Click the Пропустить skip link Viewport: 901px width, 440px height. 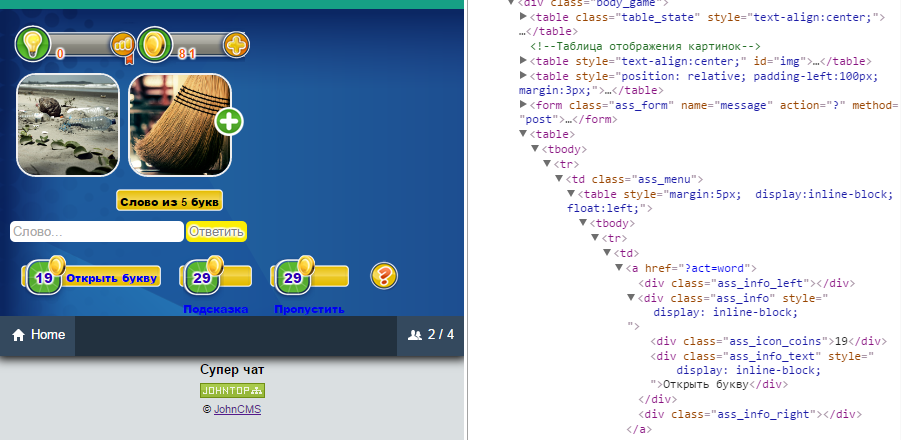point(309,309)
